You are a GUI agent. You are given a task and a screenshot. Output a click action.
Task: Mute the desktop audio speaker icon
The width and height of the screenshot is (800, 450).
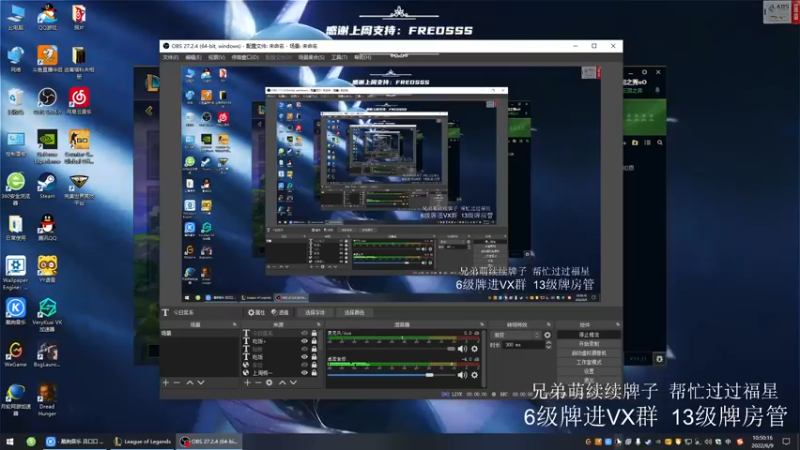462,375
